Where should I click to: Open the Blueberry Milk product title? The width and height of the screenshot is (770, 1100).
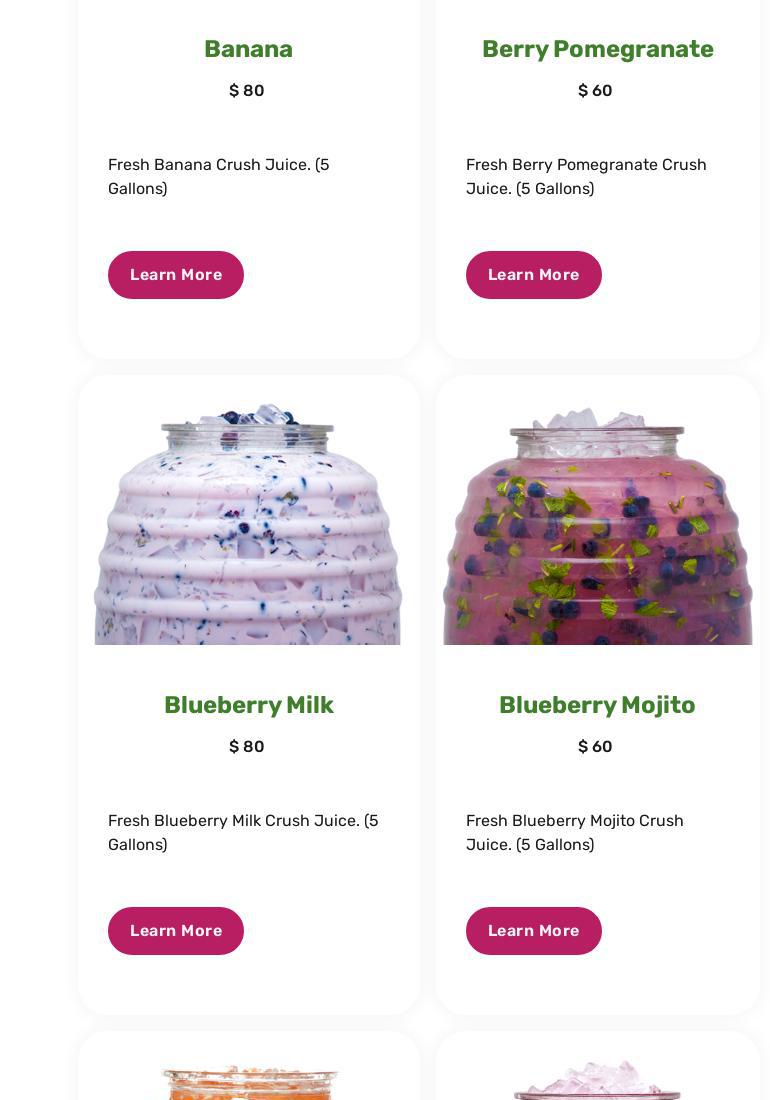coord(248,705)
